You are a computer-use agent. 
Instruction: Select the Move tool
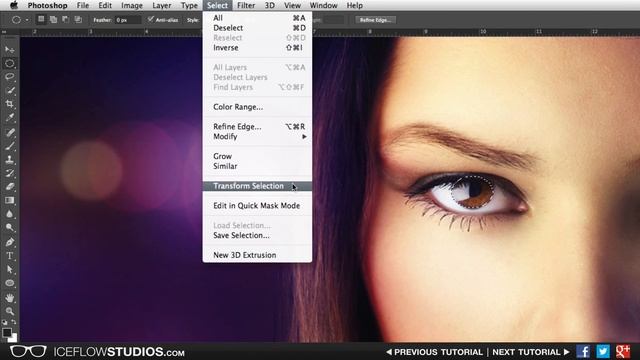[x=10, y=50]
